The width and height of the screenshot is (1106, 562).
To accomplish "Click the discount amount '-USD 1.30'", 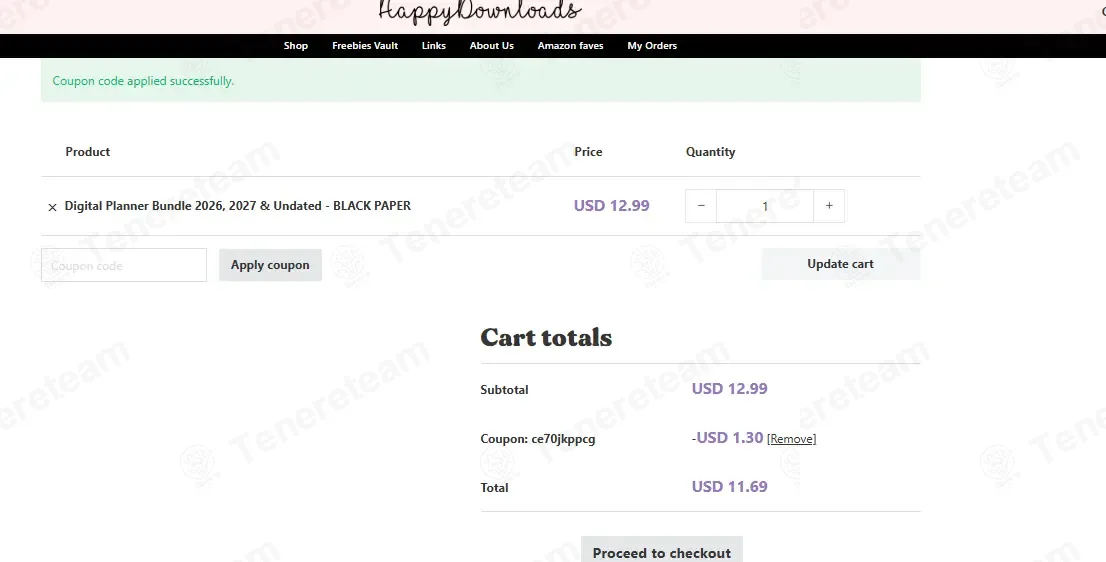I will pos(727,438).
